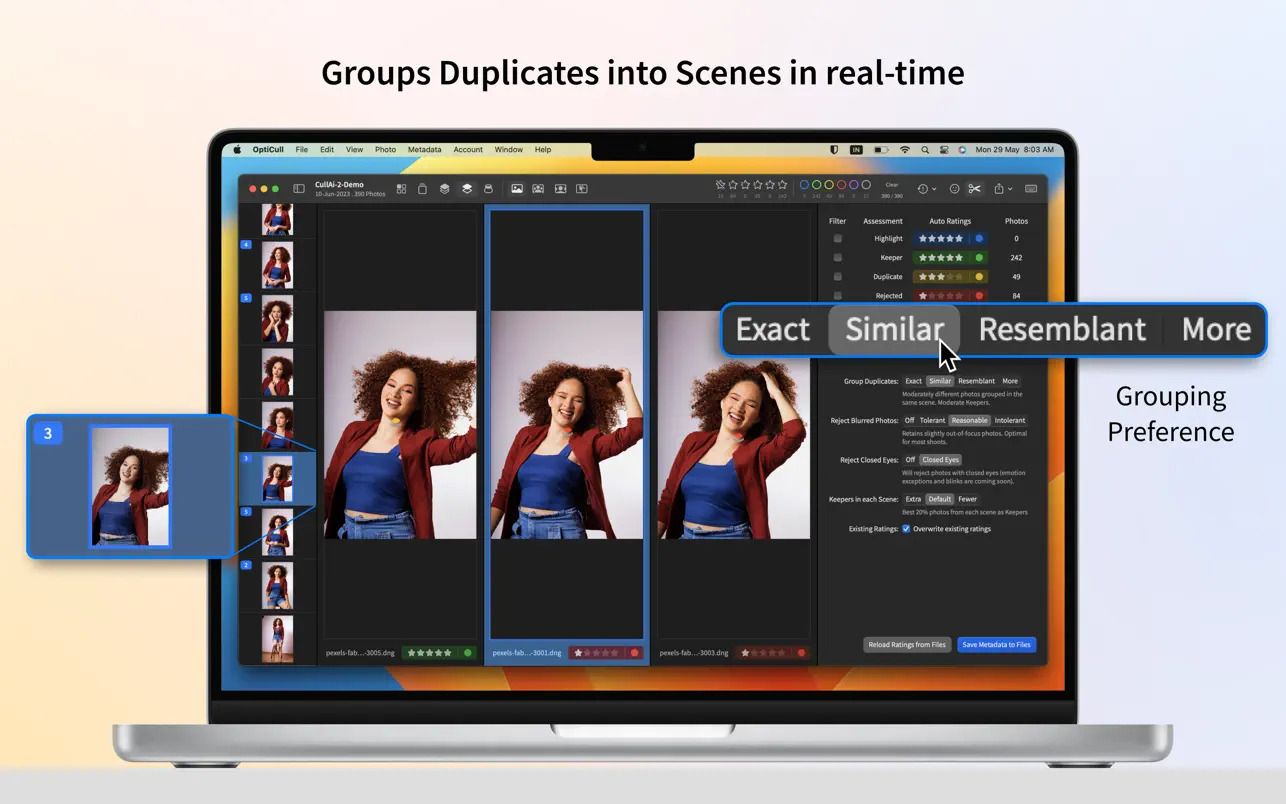Viewport: 1286px width, 804px height.
Task: Select the pexels-fab...-3005.dng photo preview
Action: 400,425
